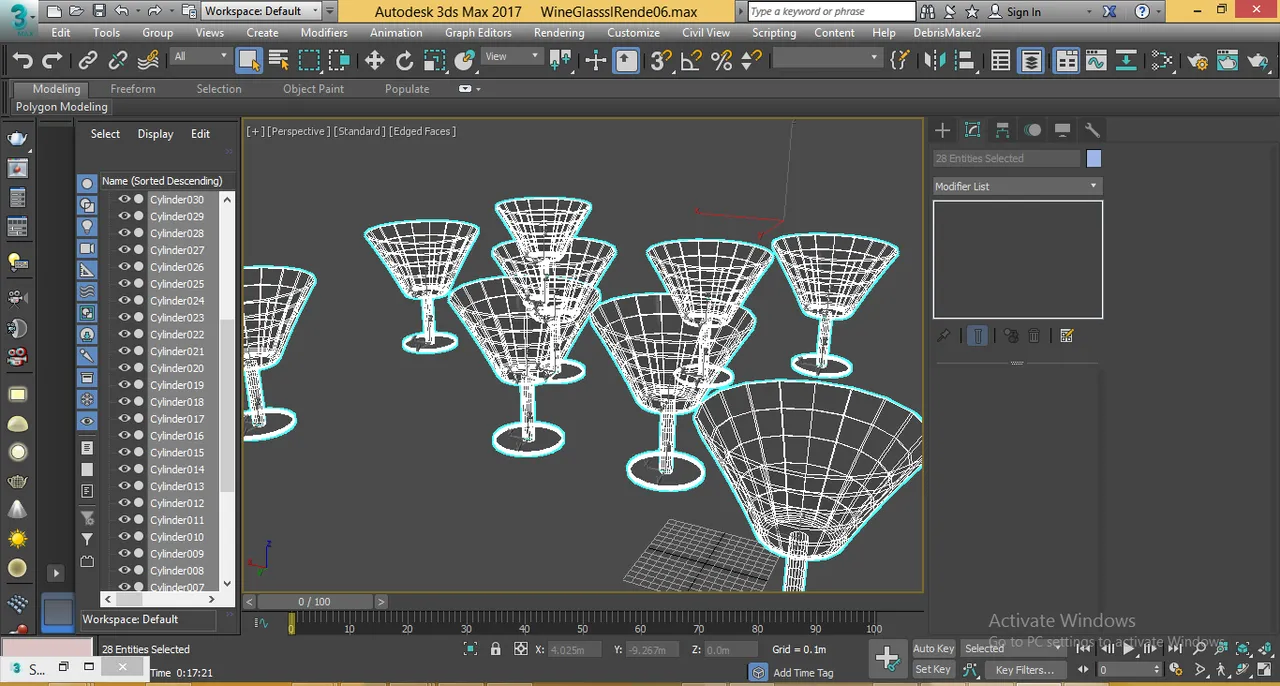Click the object color swatch
1280x686 pixels.
coord(1094,158)
